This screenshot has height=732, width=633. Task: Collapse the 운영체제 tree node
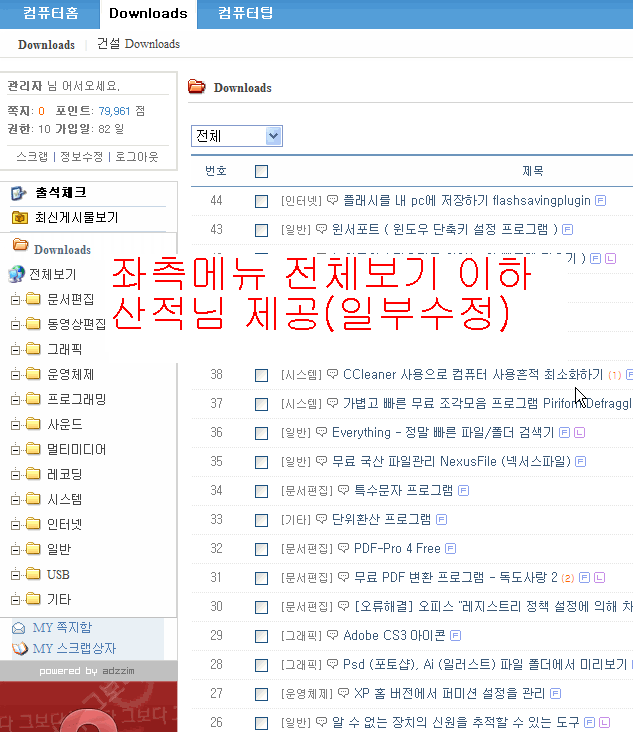click(x=15, y=374)
